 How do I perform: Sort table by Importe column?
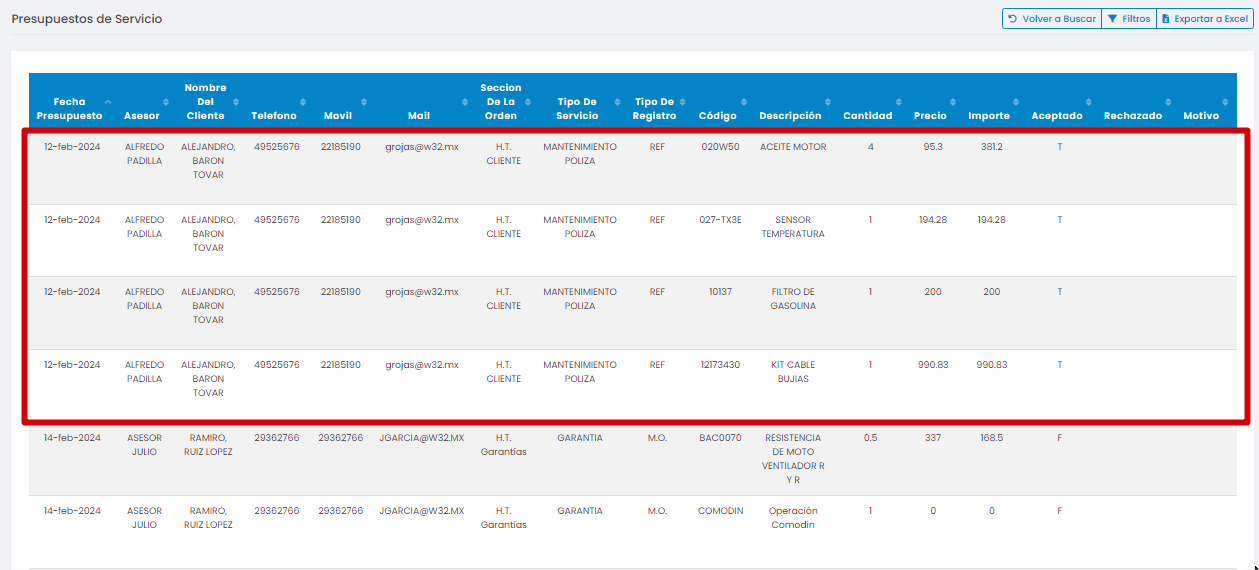992,102
